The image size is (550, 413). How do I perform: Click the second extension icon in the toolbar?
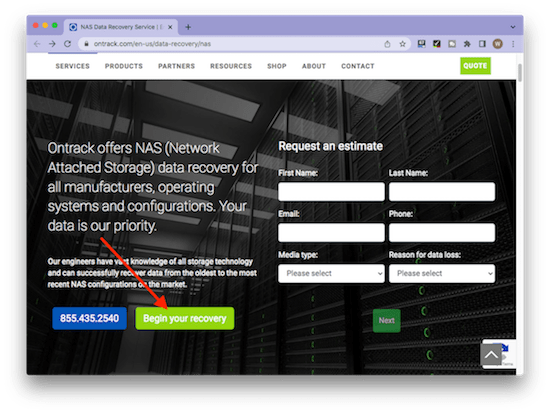pos(437,44)
